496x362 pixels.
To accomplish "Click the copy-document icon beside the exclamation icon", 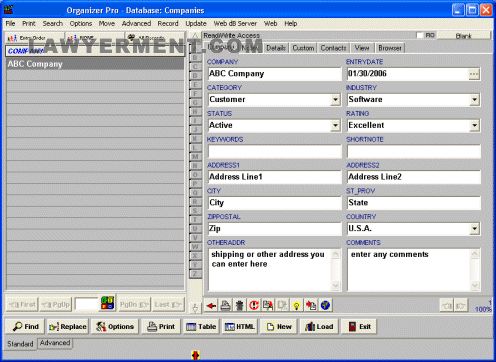I will (x=268, y=305).
